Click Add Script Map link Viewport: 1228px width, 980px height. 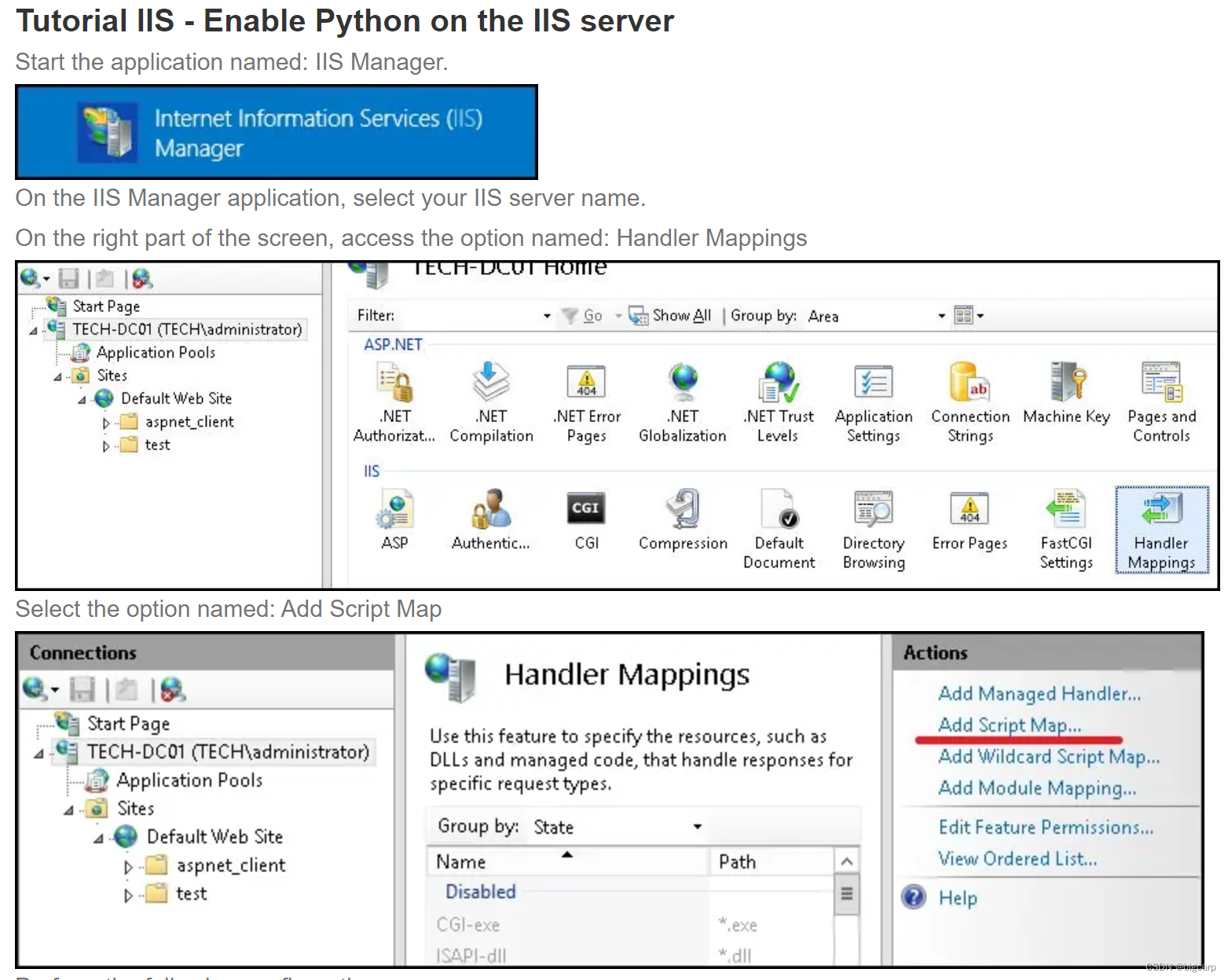coord(1010,725)
